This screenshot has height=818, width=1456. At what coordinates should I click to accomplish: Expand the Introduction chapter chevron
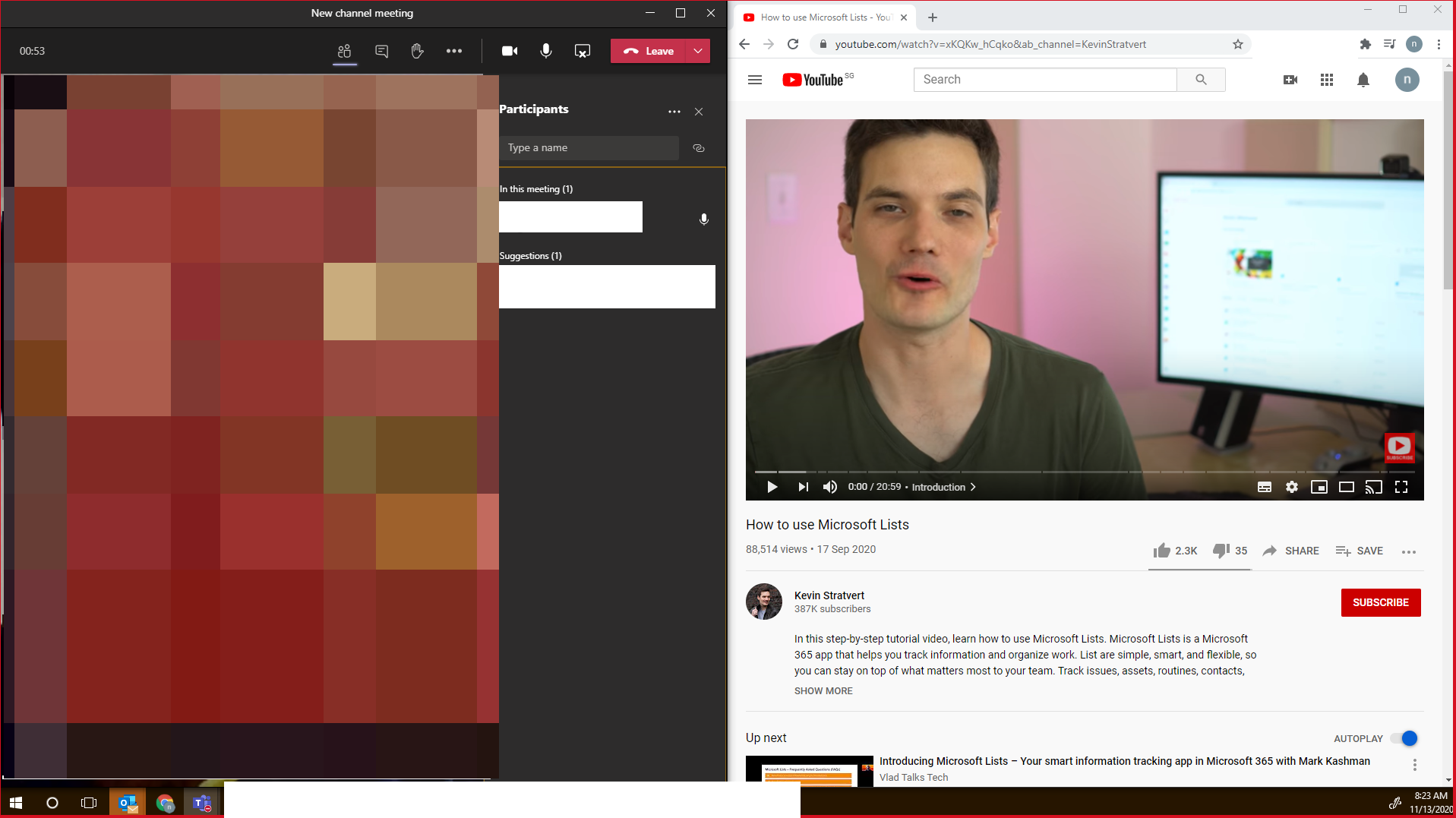(973, 487)
